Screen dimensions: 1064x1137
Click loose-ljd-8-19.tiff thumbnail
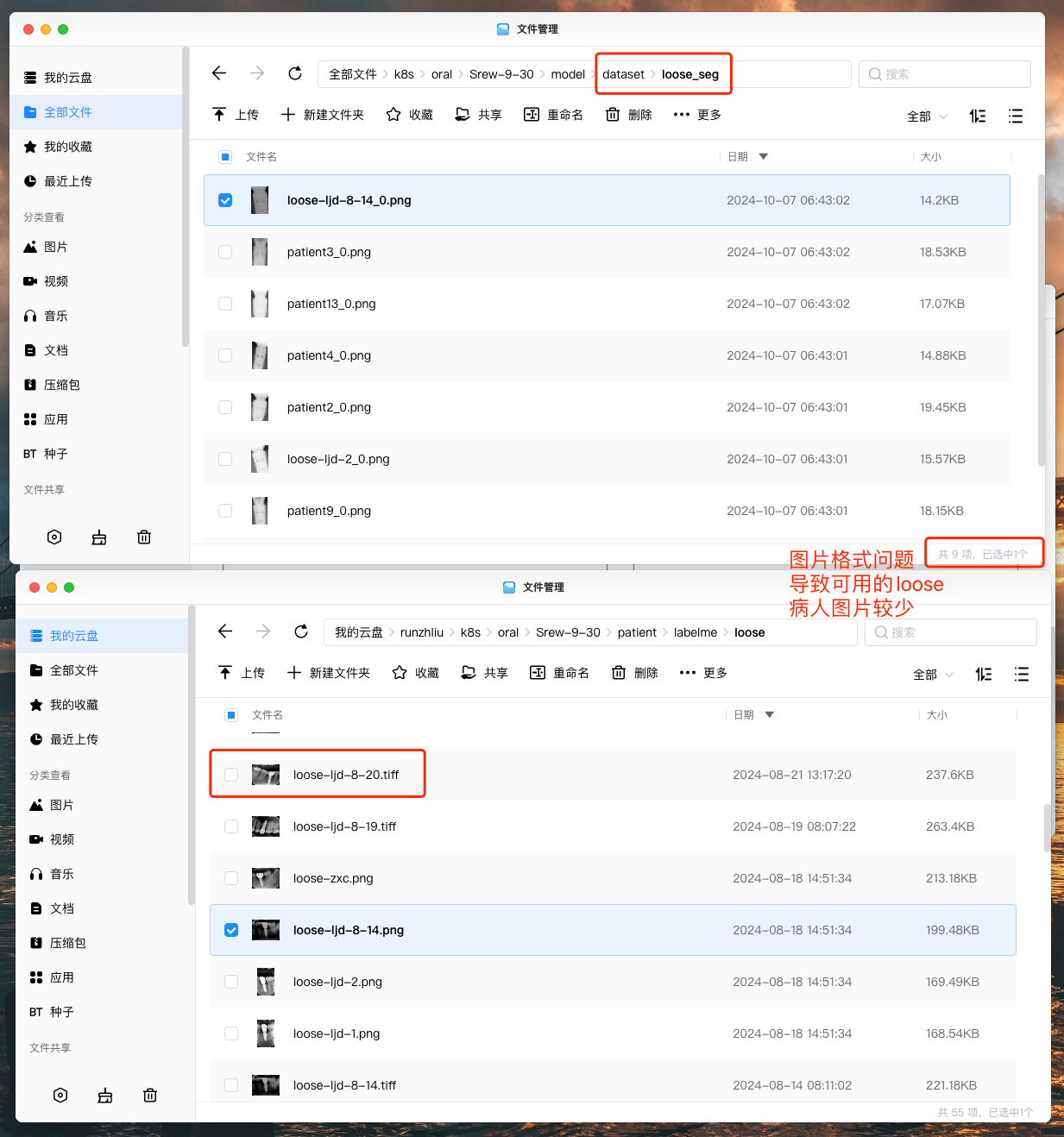click(x=266, y=826)
